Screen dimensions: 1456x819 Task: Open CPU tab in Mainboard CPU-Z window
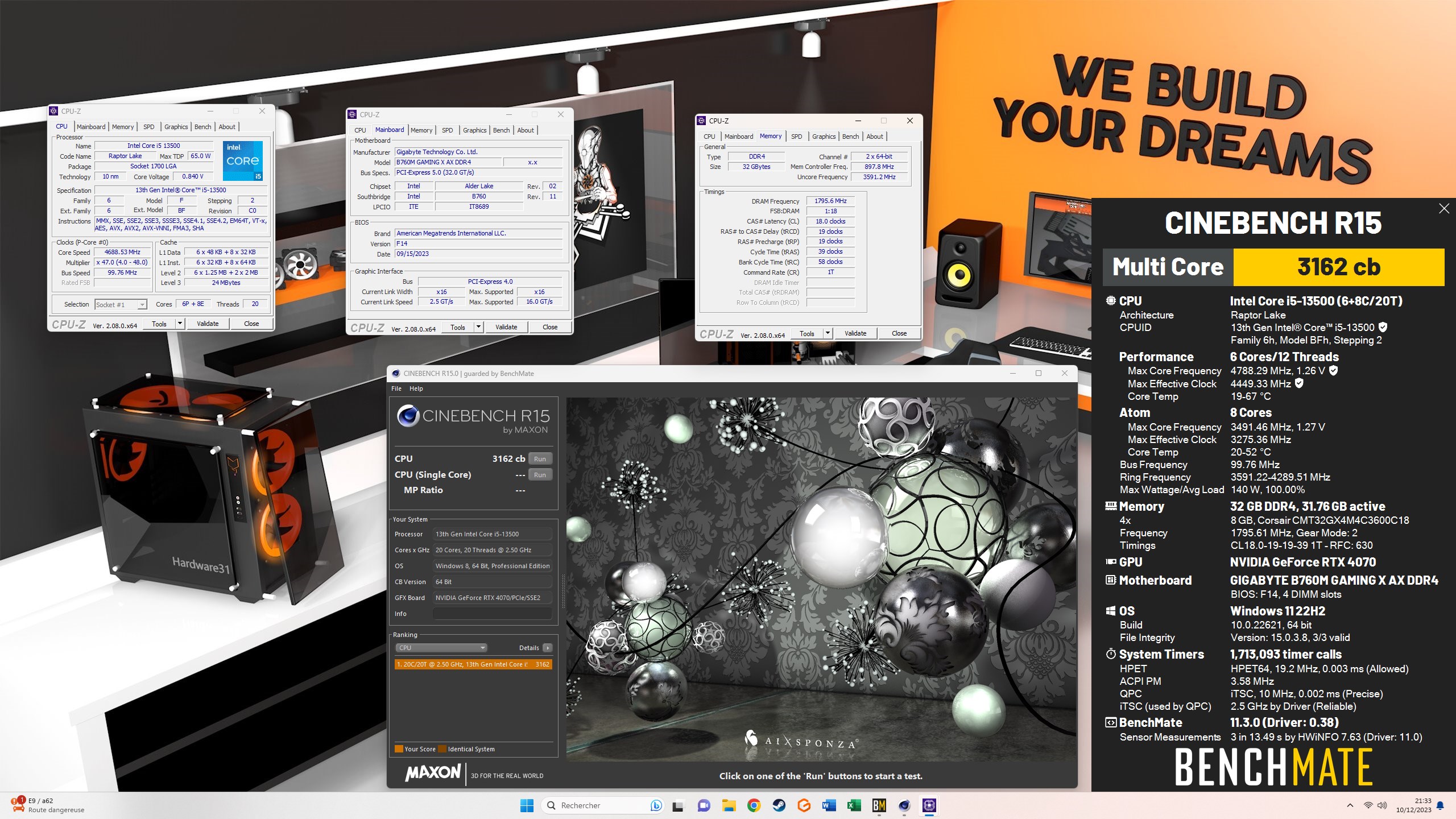(360, 130)
